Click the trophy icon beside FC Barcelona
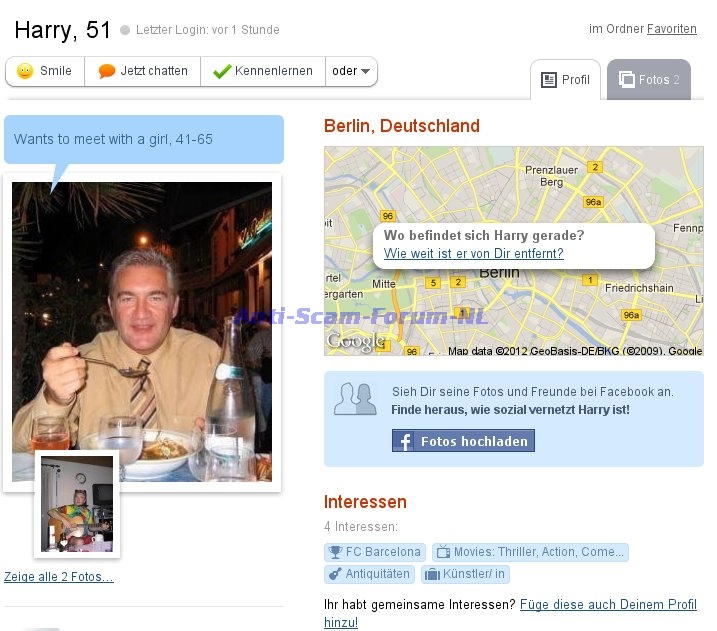Viewport: 717px width, 631px height. [335, 552]
